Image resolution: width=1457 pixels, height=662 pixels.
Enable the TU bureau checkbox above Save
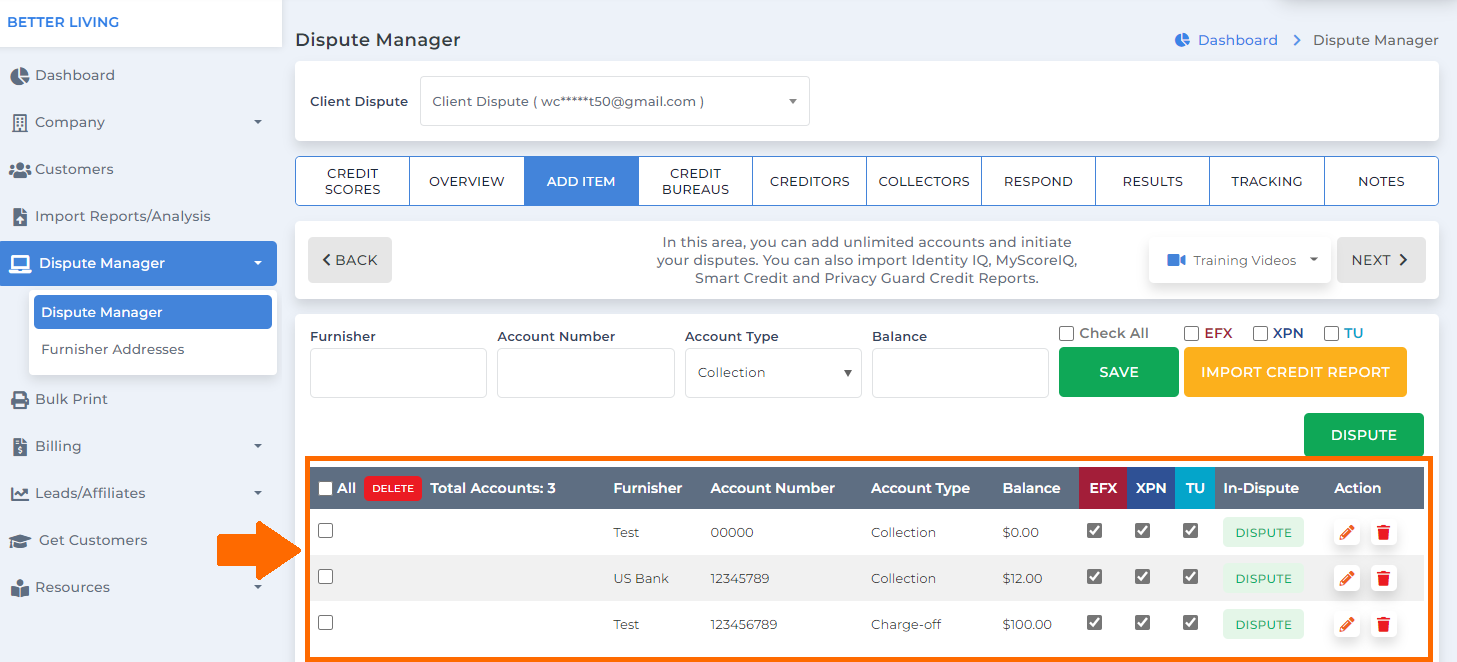pos(1331,334)
